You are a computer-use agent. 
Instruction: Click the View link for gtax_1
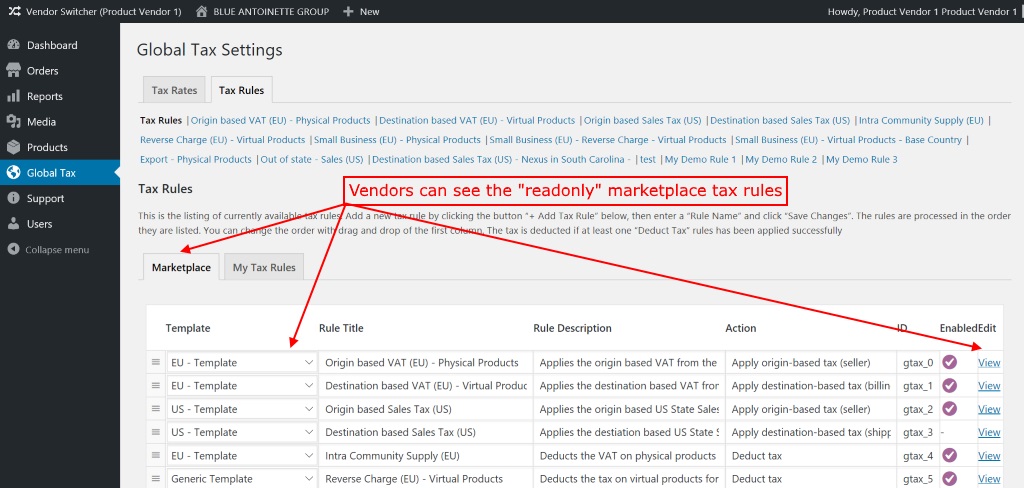[989, 385]
